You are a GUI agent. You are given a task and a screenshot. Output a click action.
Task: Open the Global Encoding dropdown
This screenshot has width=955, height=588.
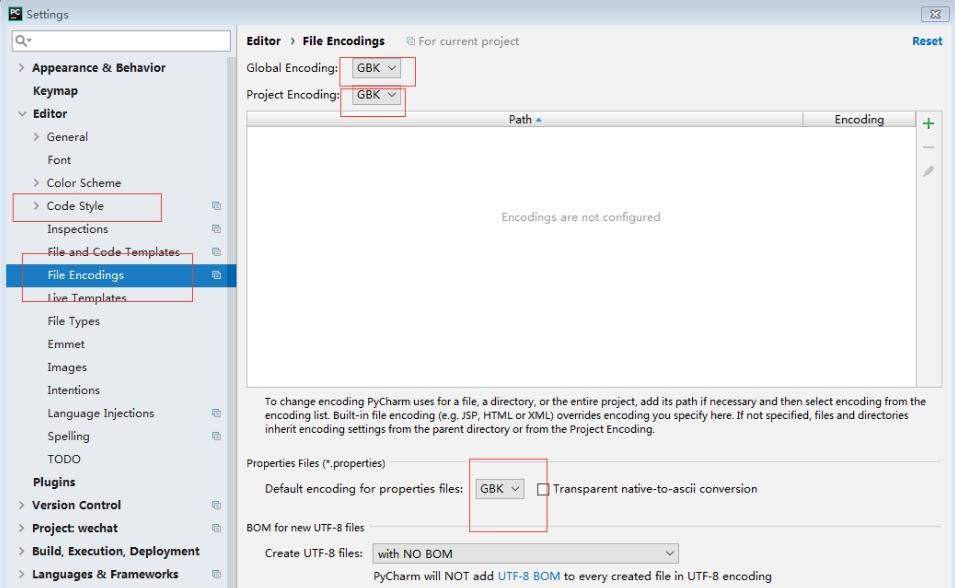[x=376, y=68]
